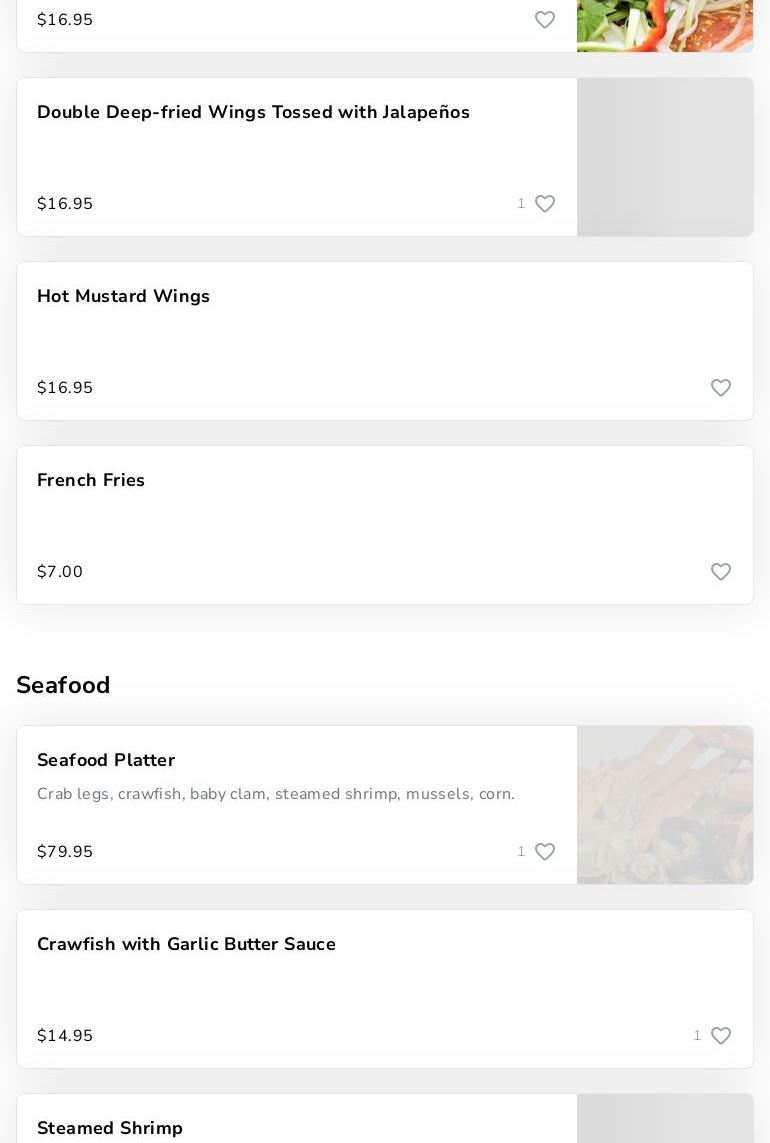
Task: Open the Hot Mustard Wings item
Action: [x=123, y=297]
